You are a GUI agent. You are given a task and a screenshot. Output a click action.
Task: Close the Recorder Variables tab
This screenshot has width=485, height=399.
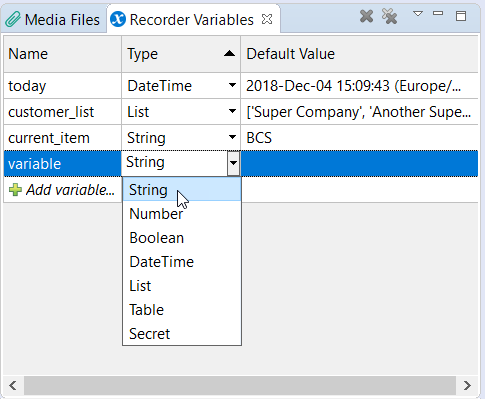click(x=267, y=19)
